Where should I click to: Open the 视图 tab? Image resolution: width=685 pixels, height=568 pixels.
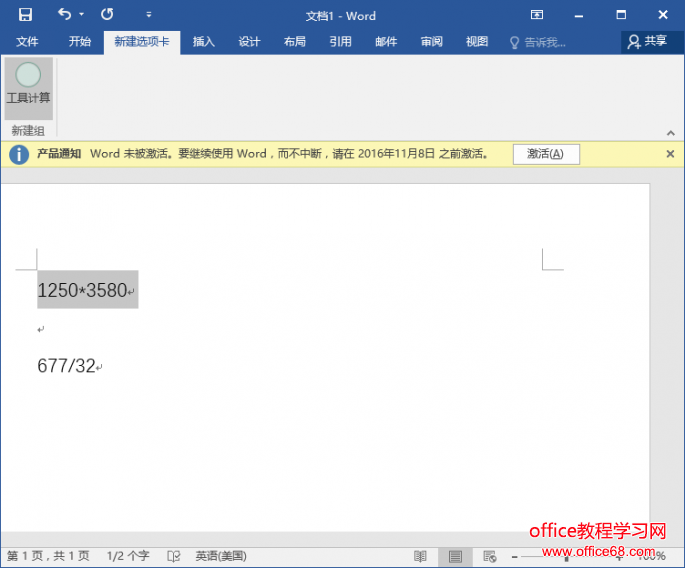pos(477,42)
